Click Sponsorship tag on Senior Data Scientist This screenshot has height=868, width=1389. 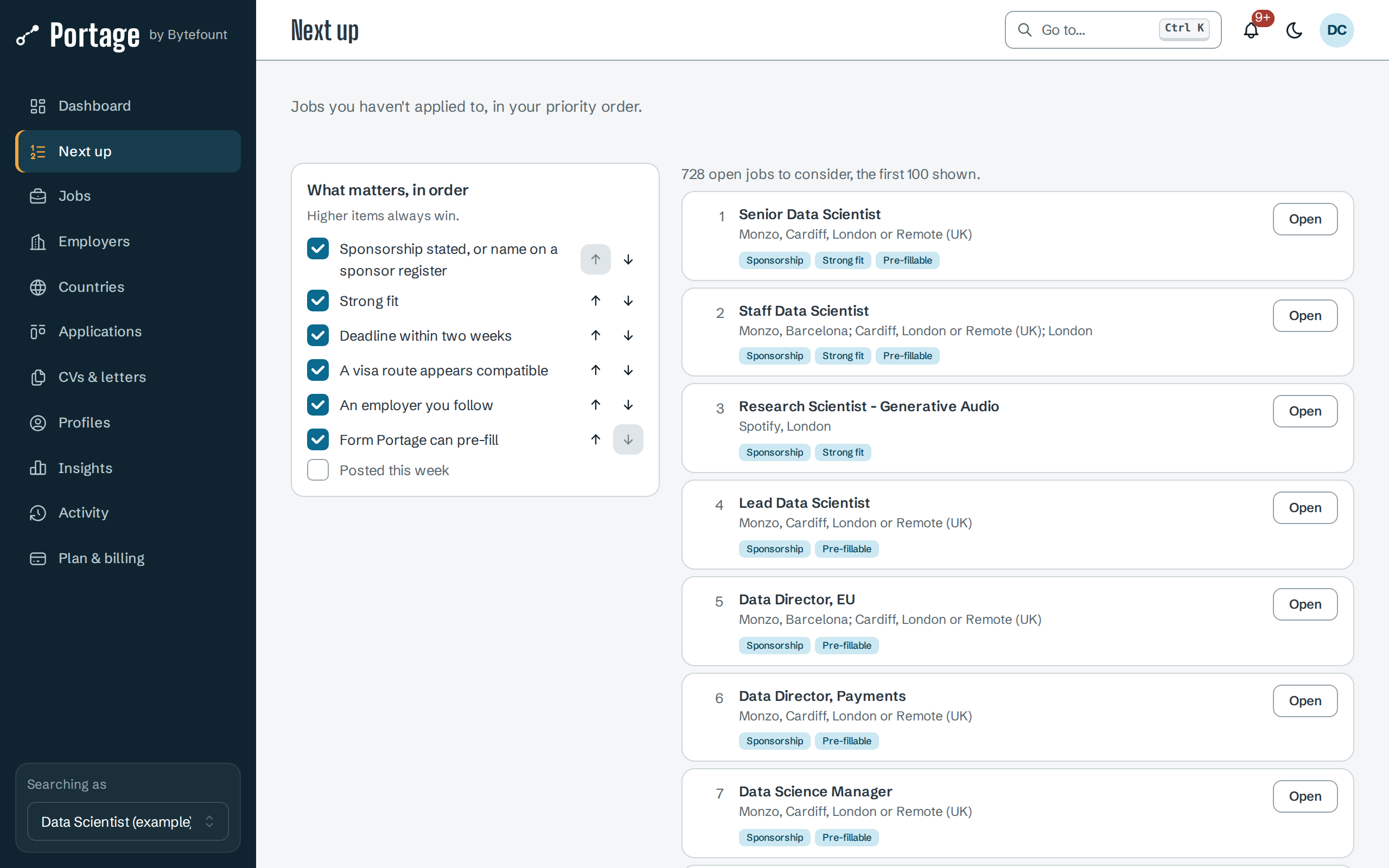(774, 260)
